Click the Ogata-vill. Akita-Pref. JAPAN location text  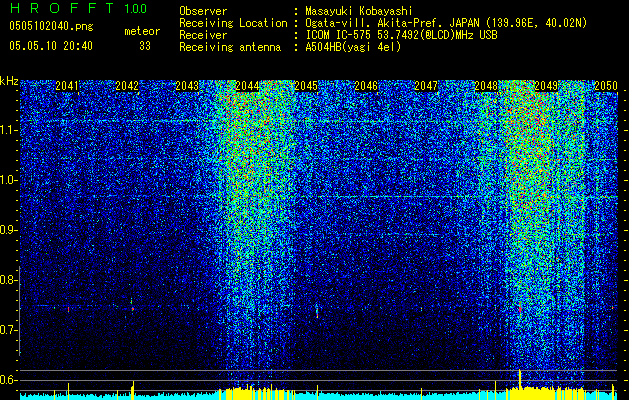click(x=446, y=23)
